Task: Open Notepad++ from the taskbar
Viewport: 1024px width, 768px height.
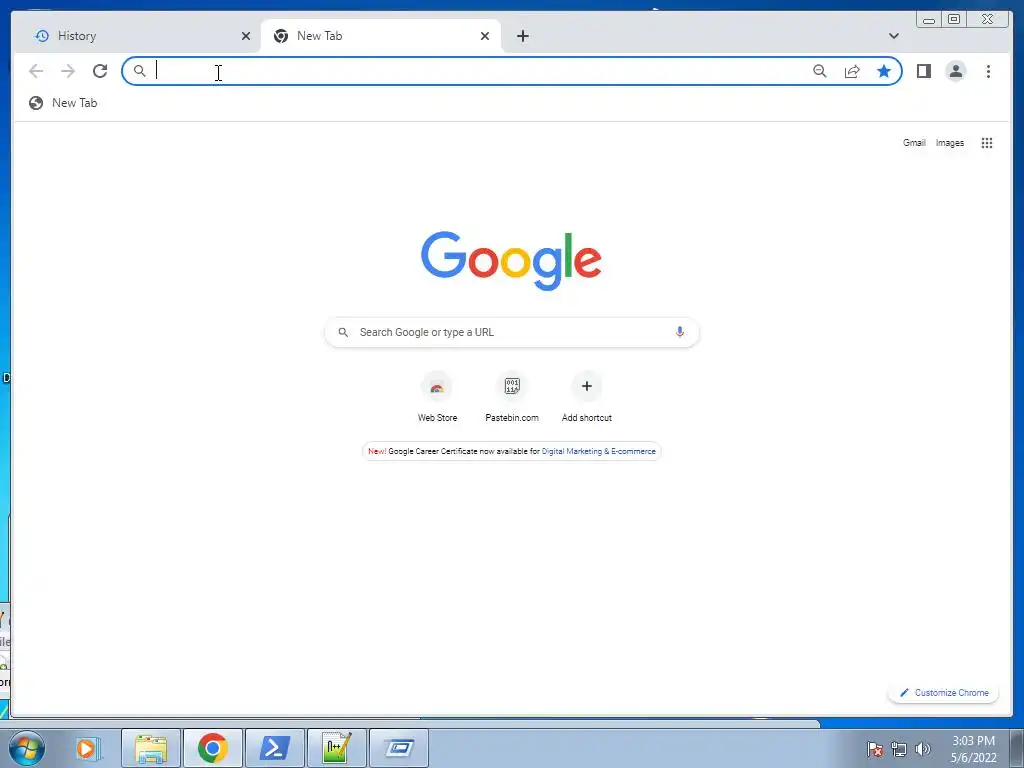Action: coord(336,748)
